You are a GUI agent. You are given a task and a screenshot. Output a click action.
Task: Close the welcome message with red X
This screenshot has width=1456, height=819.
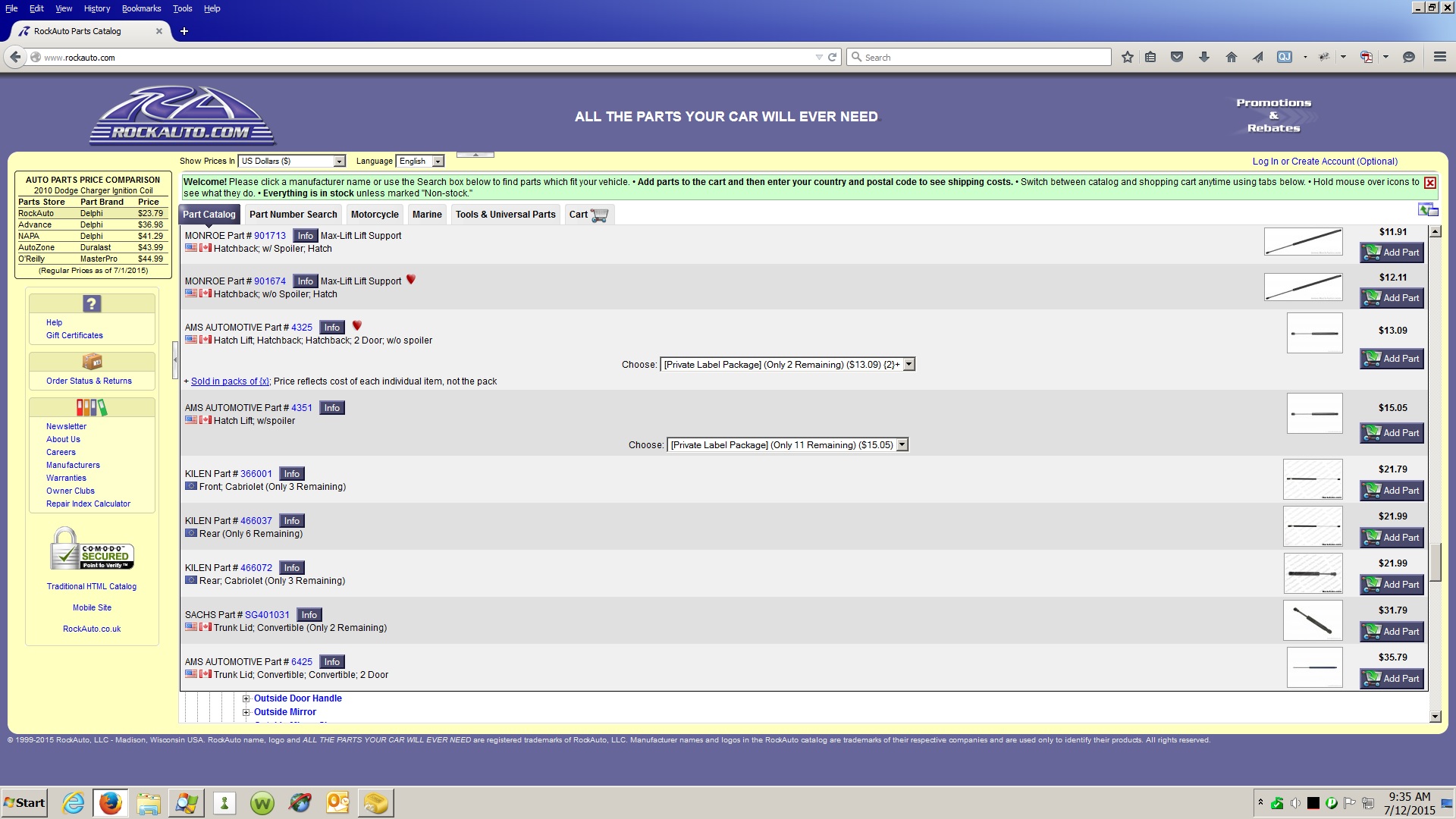pyautogui.click(x=1429, y=183)
